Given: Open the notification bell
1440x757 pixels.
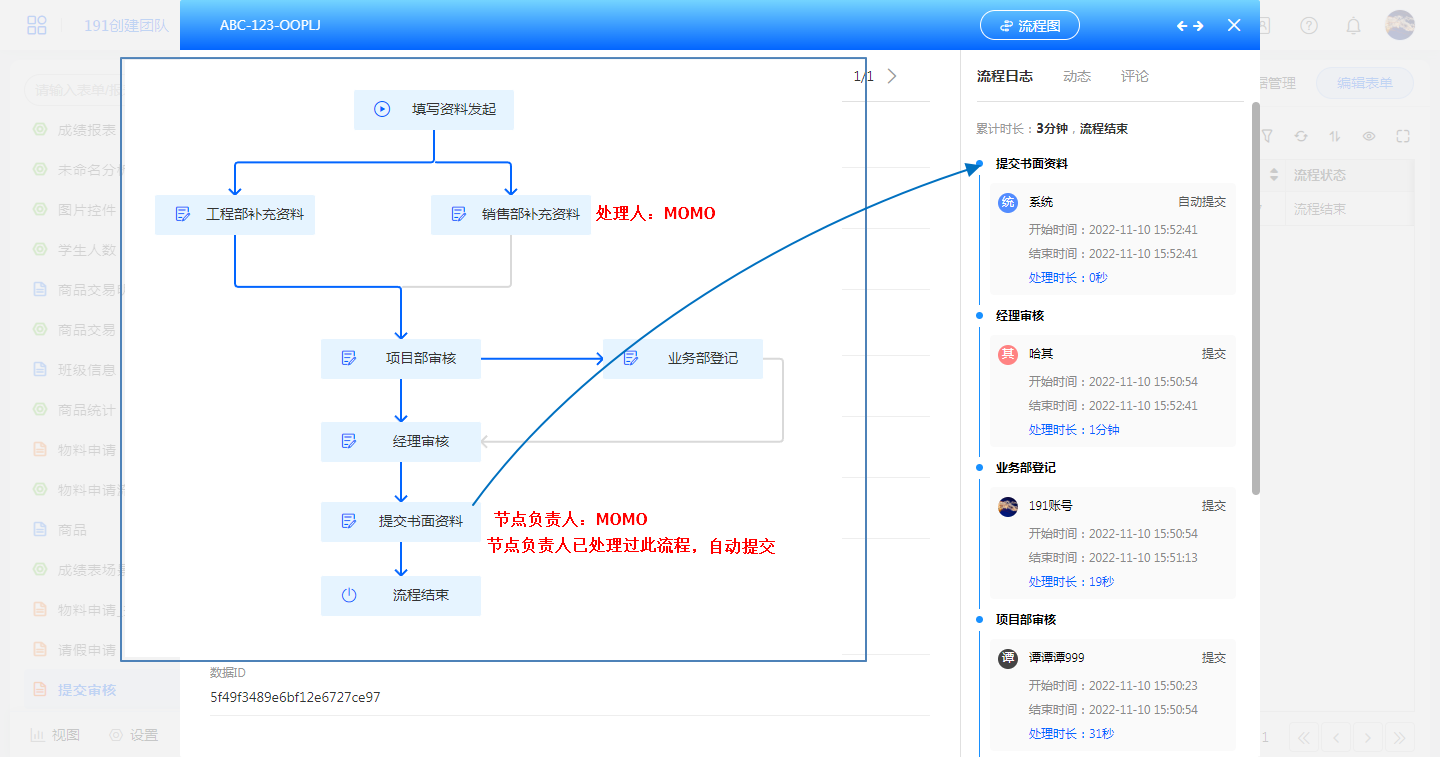Looking at the screenshot, I should pyautogui.click(x=1353, y=26).
